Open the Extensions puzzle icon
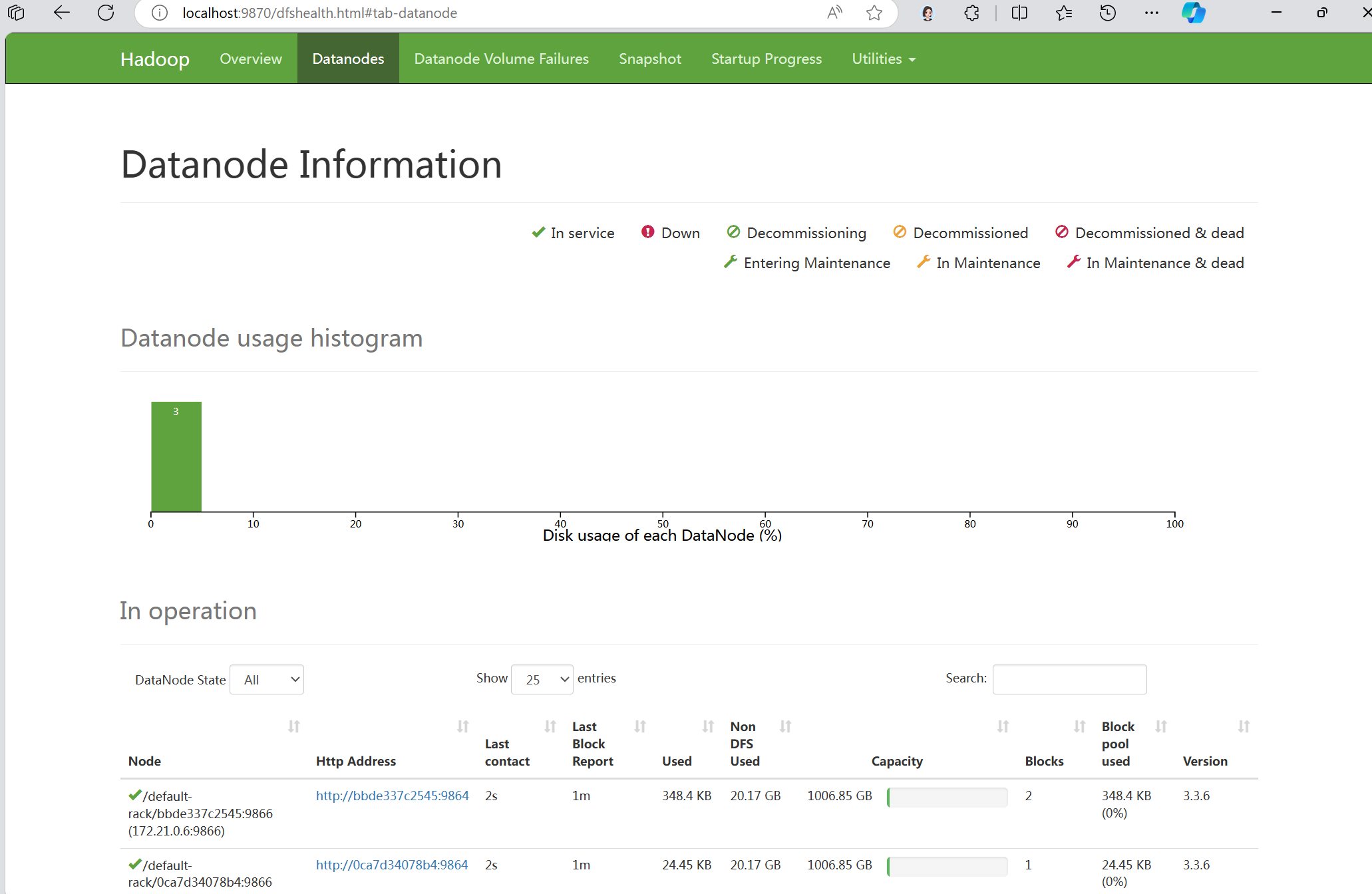1372x894 pixels. pos(972,13)
